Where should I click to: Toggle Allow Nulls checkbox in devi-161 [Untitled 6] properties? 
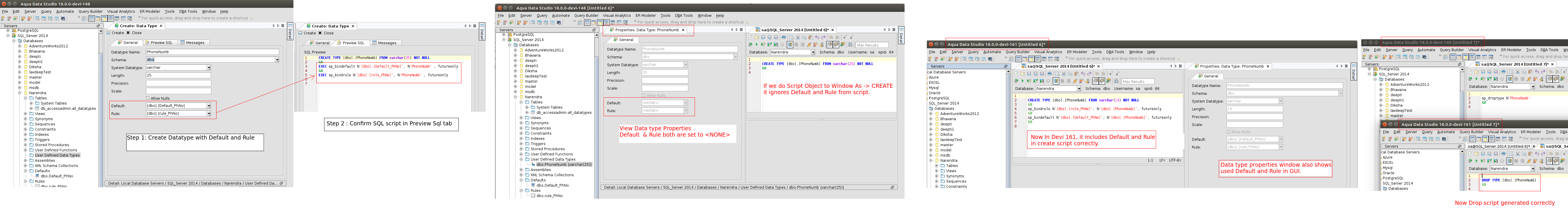(x=1228, y=132)
